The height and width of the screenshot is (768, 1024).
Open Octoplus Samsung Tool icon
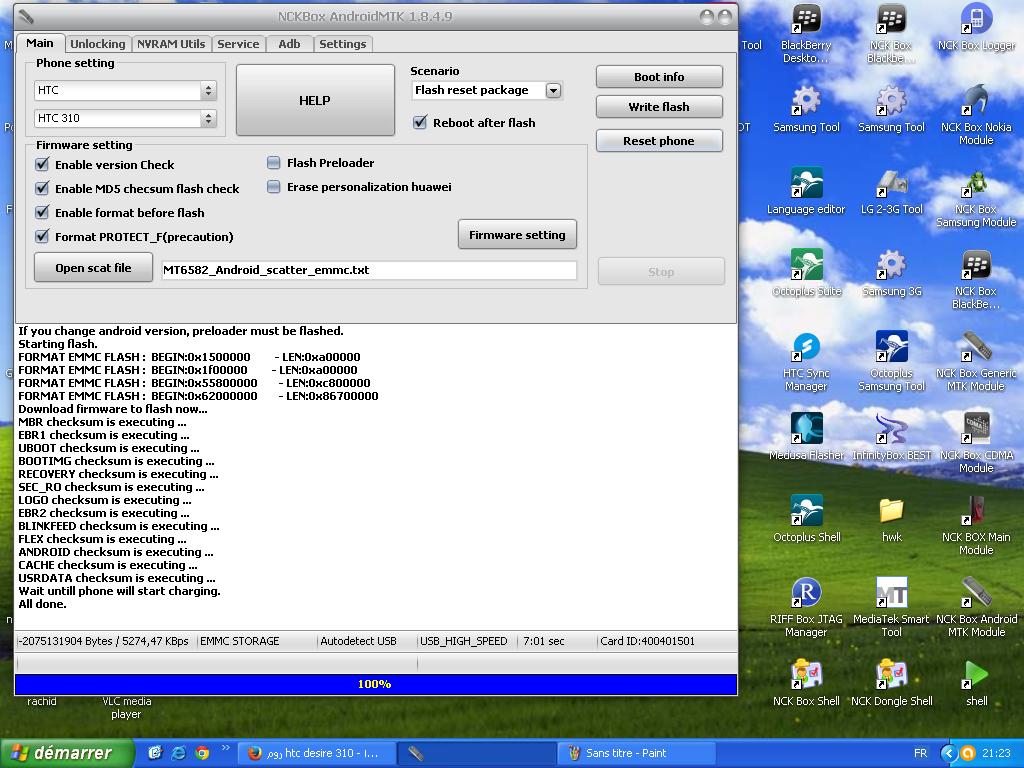[x=891, y=361]
